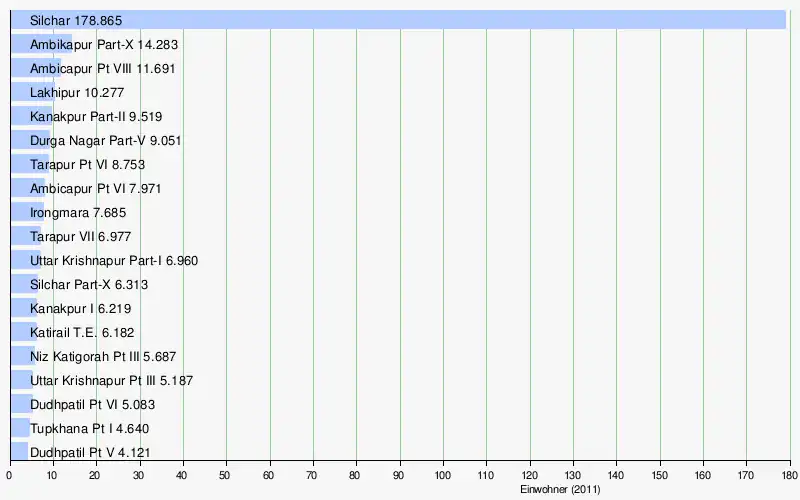Select the Uttar Krishnapur Pt III 5.187 label

(112, 380)
